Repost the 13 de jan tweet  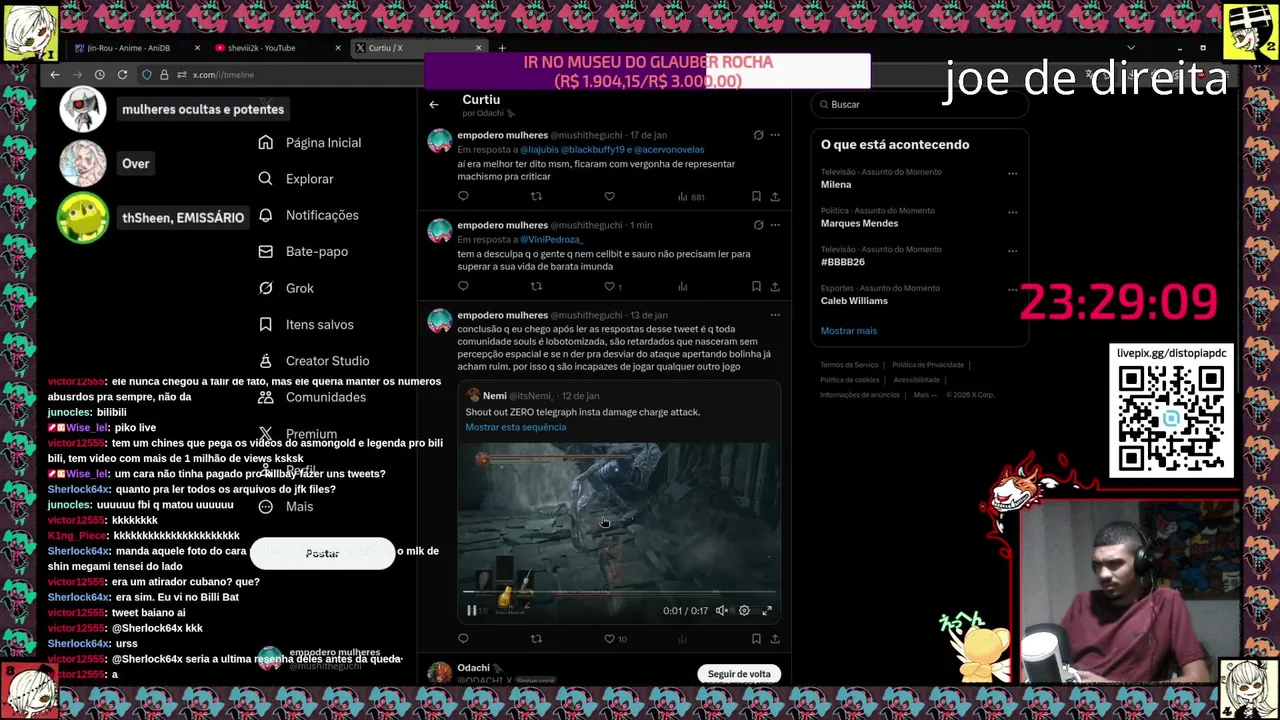[536, 639]
